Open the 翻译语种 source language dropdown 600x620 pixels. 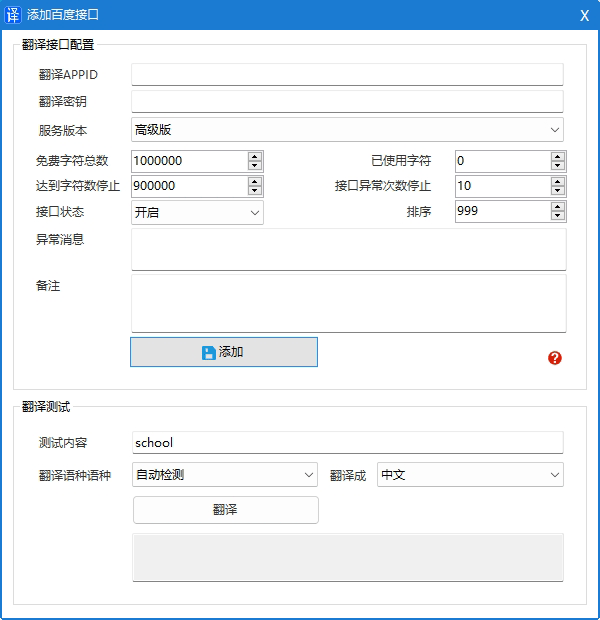pos(225,475)
